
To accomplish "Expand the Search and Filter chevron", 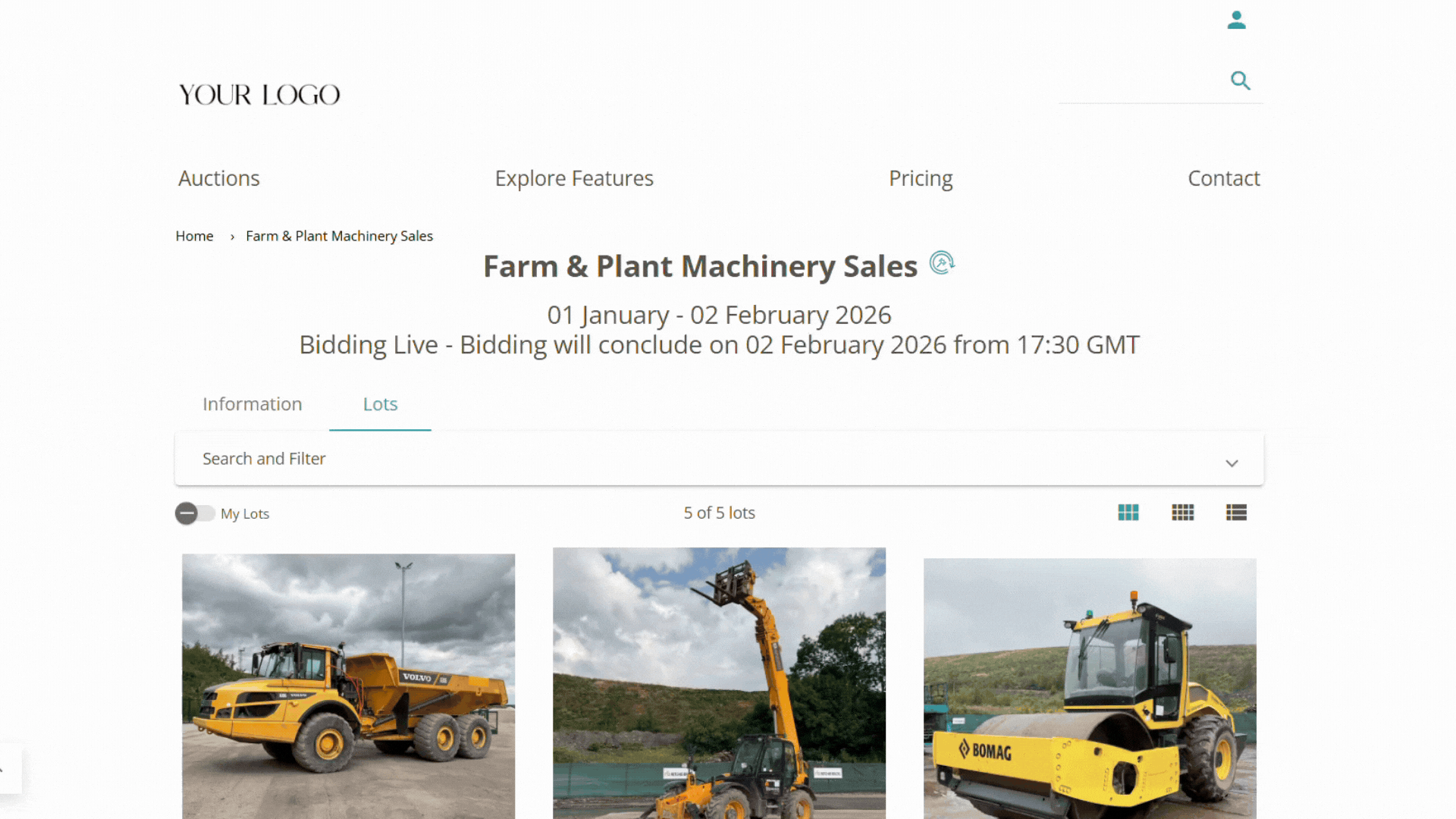I will pos(1232,463).
